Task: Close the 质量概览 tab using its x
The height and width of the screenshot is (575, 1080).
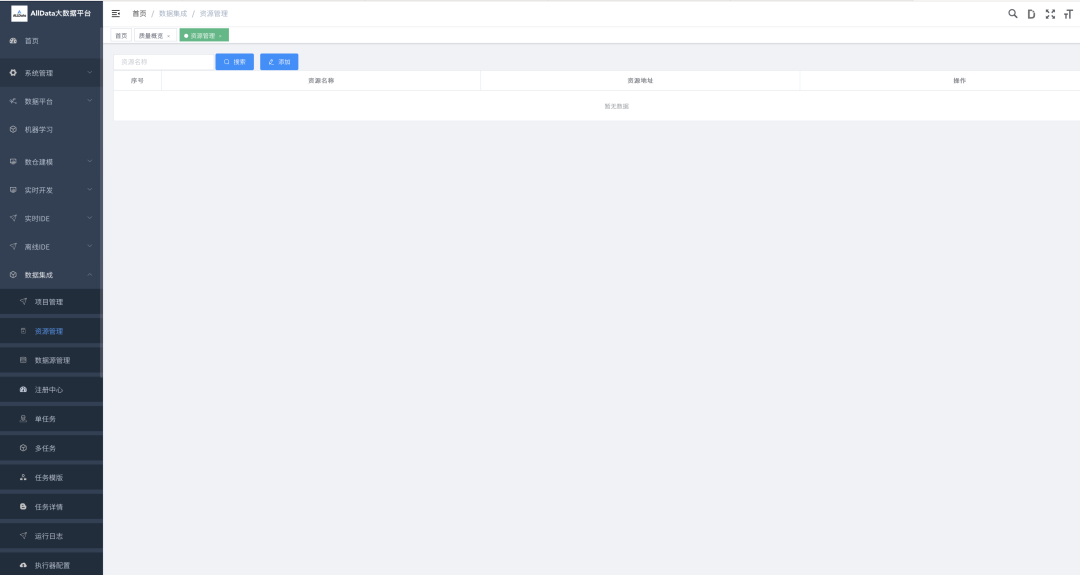Action: [x=168, y=36]
